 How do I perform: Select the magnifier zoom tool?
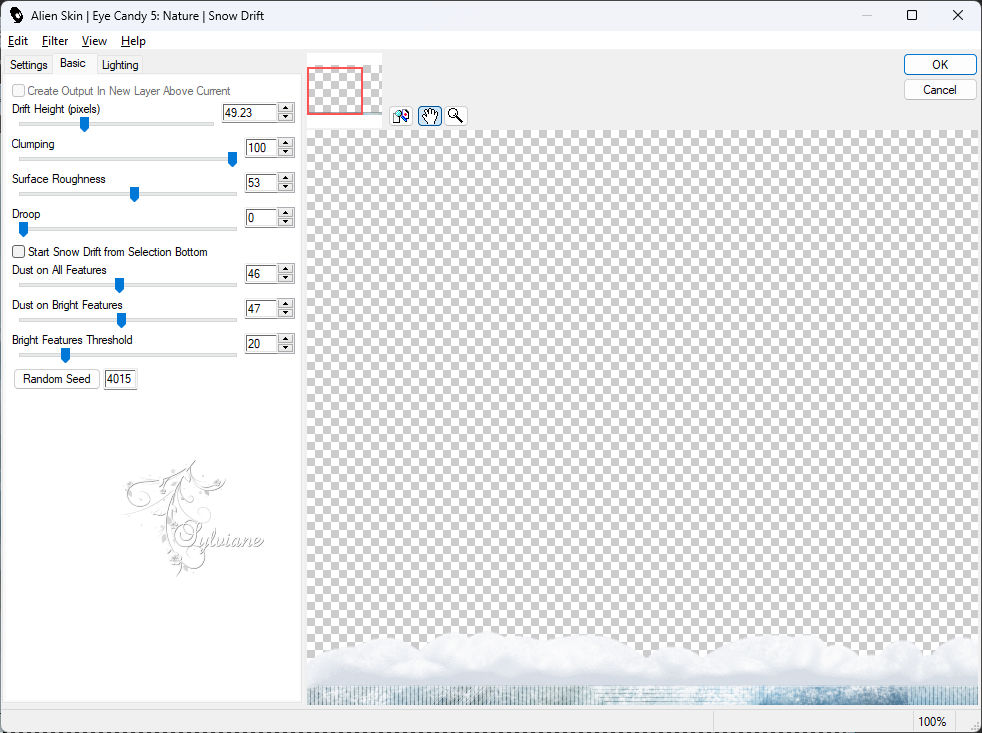[456, 116]
